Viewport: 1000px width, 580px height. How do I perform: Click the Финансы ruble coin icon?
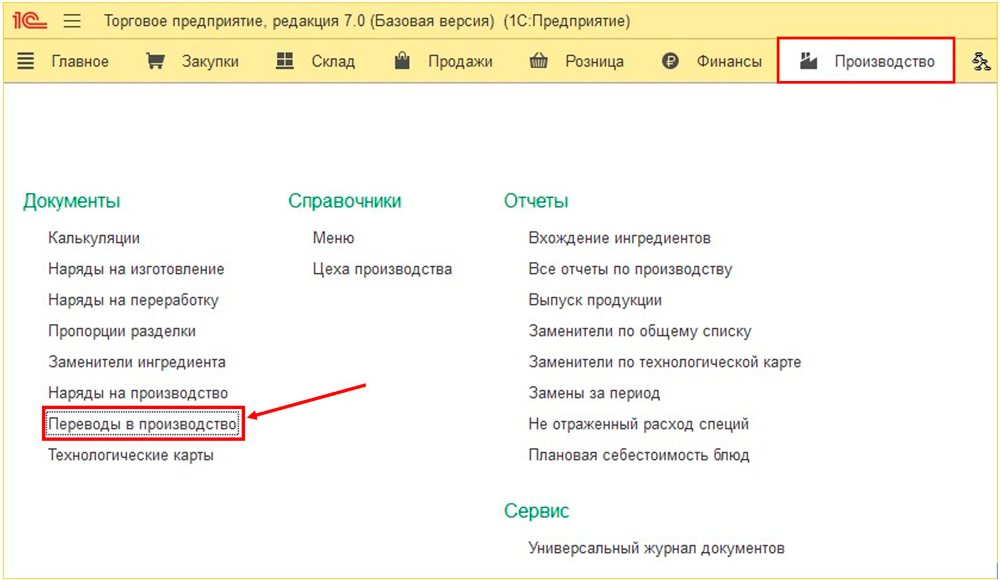click(x=670, y=62)
